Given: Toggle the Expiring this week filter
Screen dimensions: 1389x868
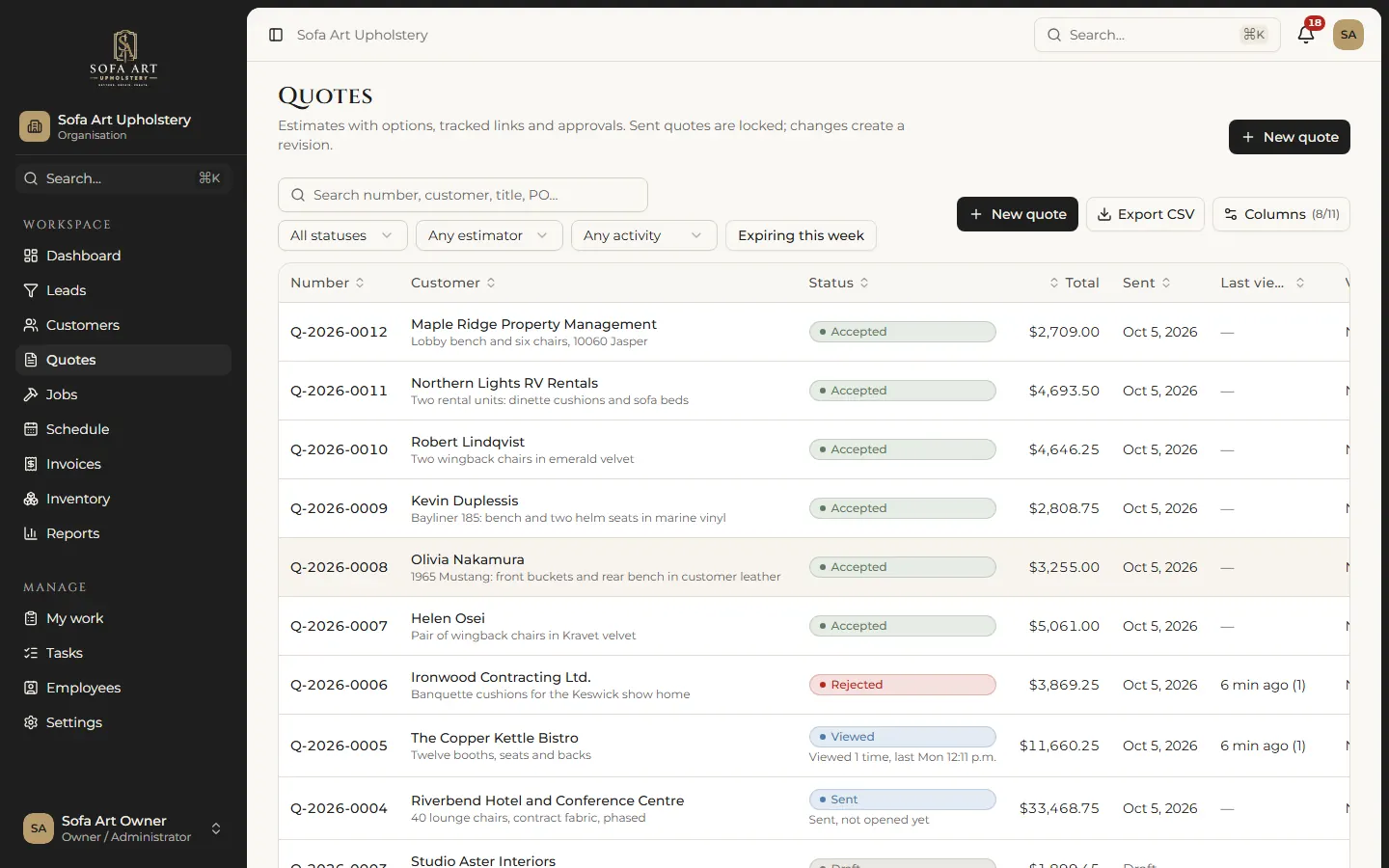Looking at the screenshot, I should click(x=801, y=235).
